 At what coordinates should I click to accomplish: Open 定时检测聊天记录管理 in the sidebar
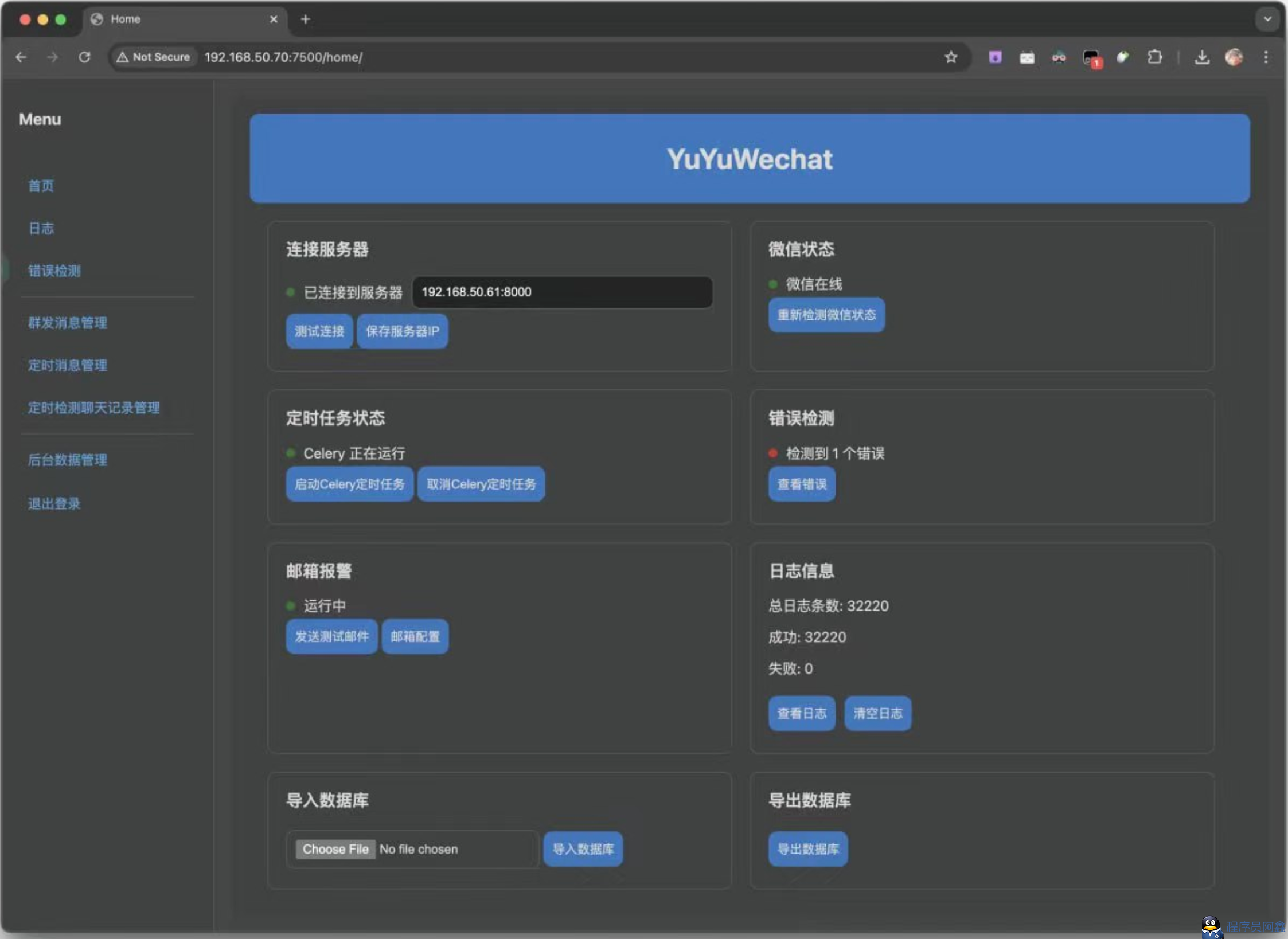pyautogui.click(x=94, y=408)
